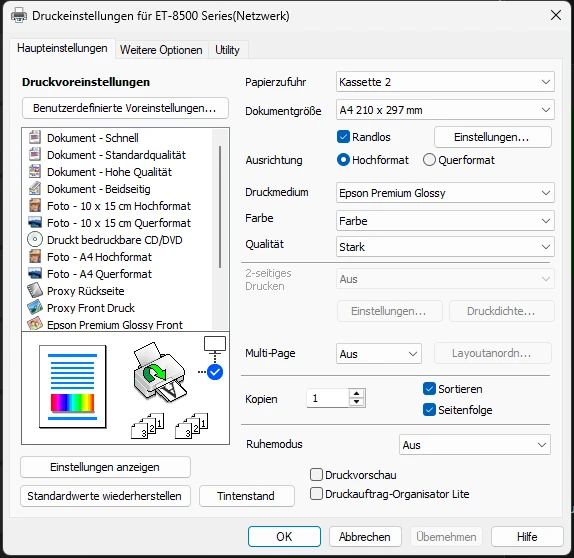Open the Farbe dropdown

point(445,221)
